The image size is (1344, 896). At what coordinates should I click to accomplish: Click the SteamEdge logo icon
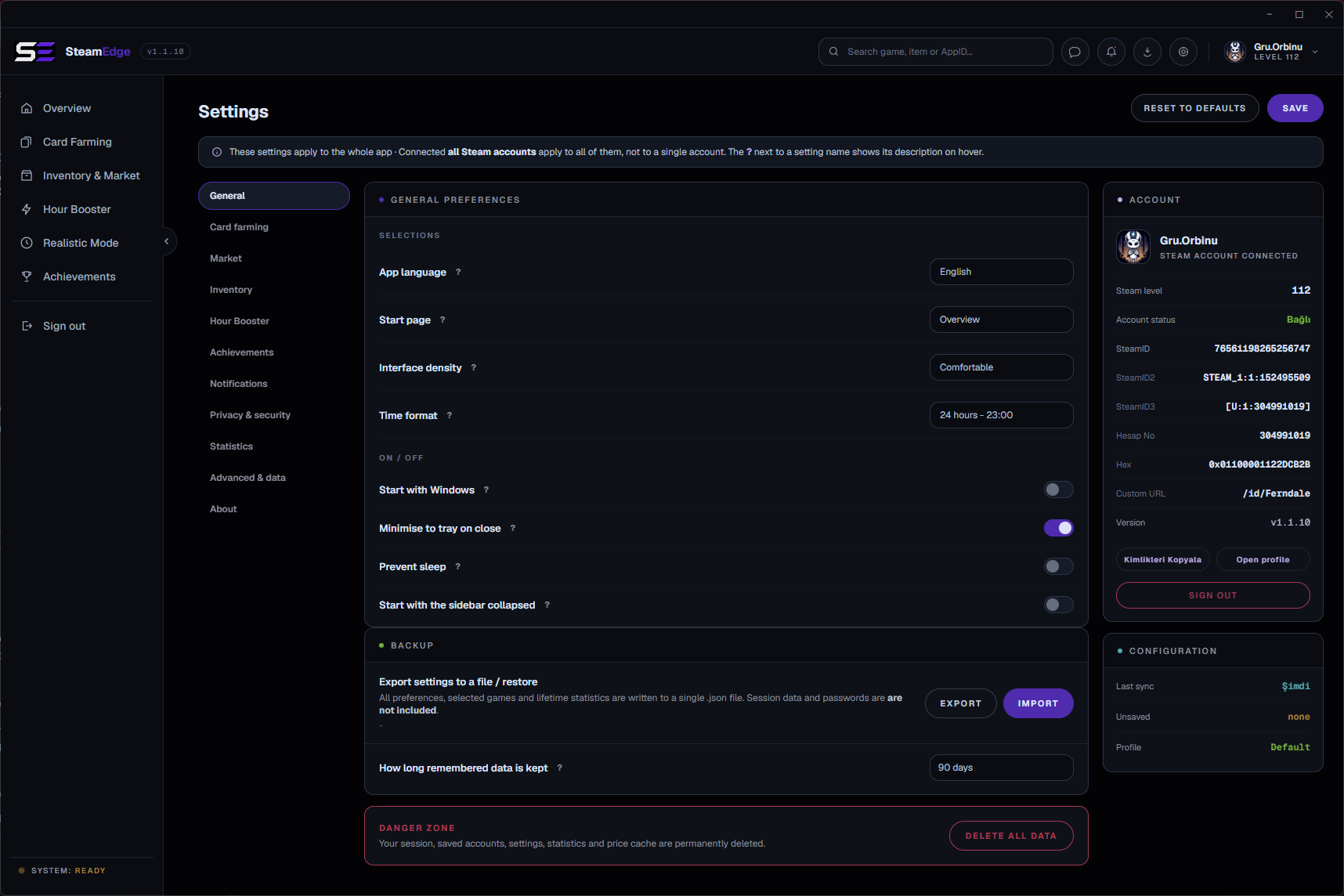pos(34,52)
